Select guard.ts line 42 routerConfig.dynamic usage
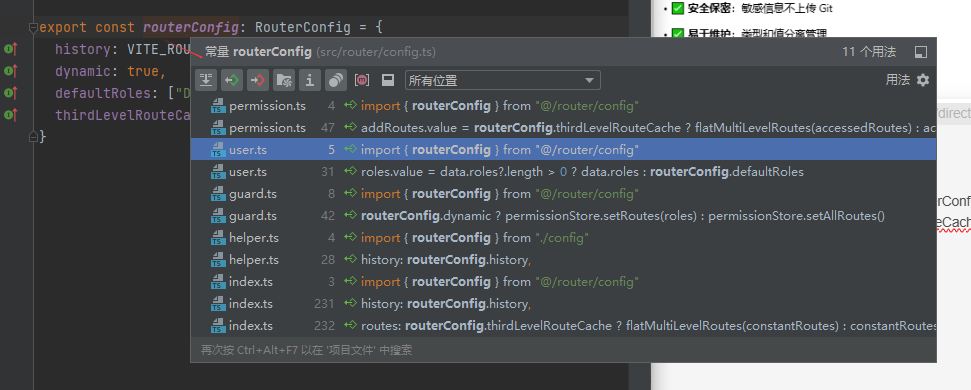 click(x=563, y=216)
